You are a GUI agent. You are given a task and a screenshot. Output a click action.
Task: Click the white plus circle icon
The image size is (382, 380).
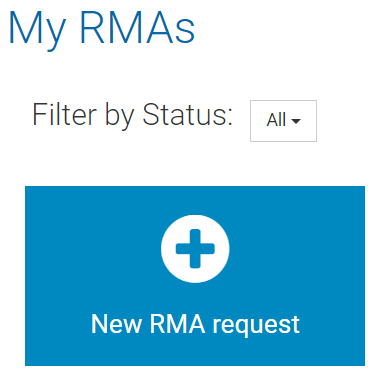click(x=195, y=249)
